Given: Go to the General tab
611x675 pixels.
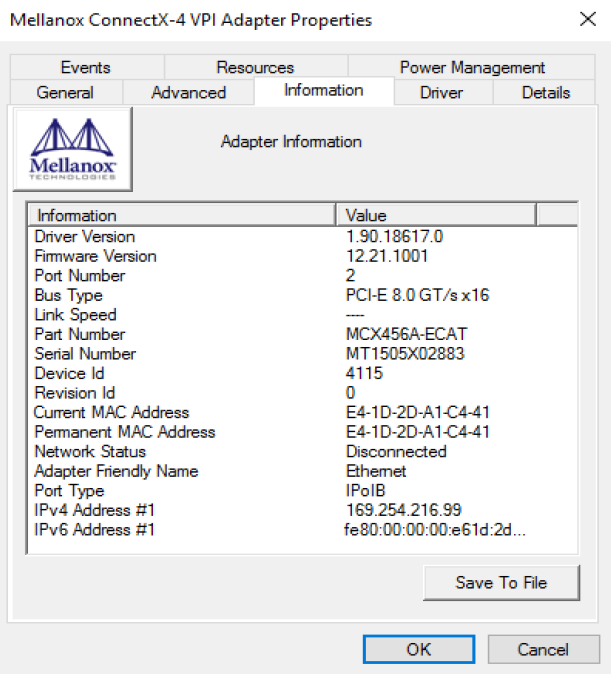Looking at the screenshot, I should [x=65, y=93].
